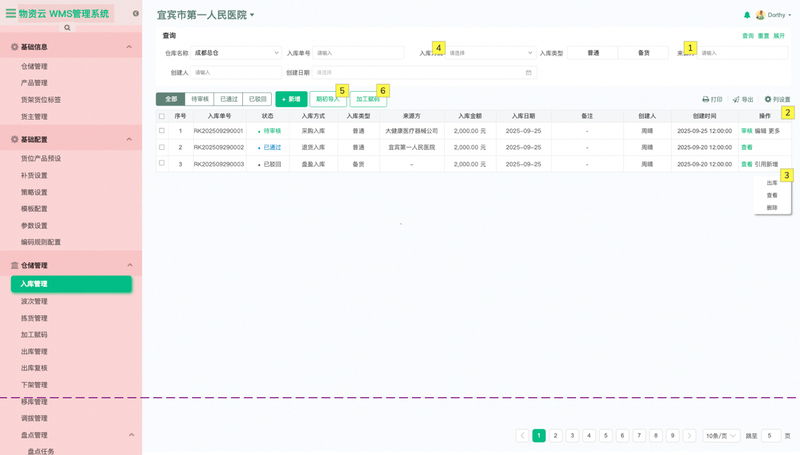Open 列设置 column settings gear

(x=768, y=100)
